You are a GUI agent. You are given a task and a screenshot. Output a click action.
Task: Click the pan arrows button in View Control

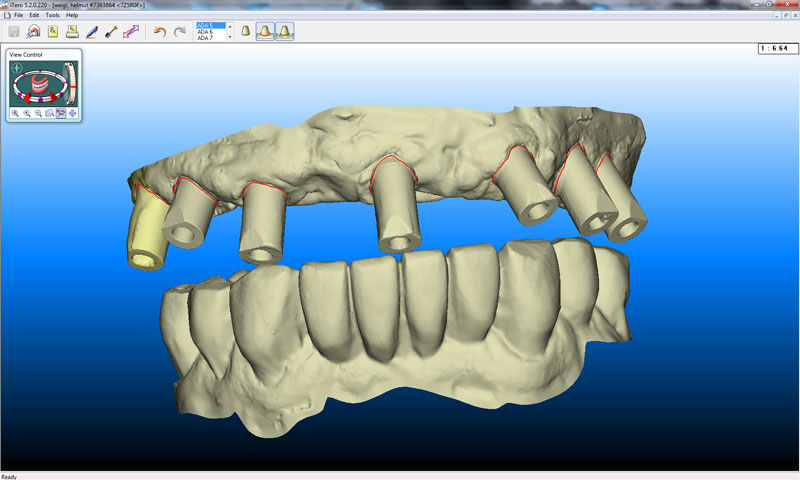click(x=73, y=113)
